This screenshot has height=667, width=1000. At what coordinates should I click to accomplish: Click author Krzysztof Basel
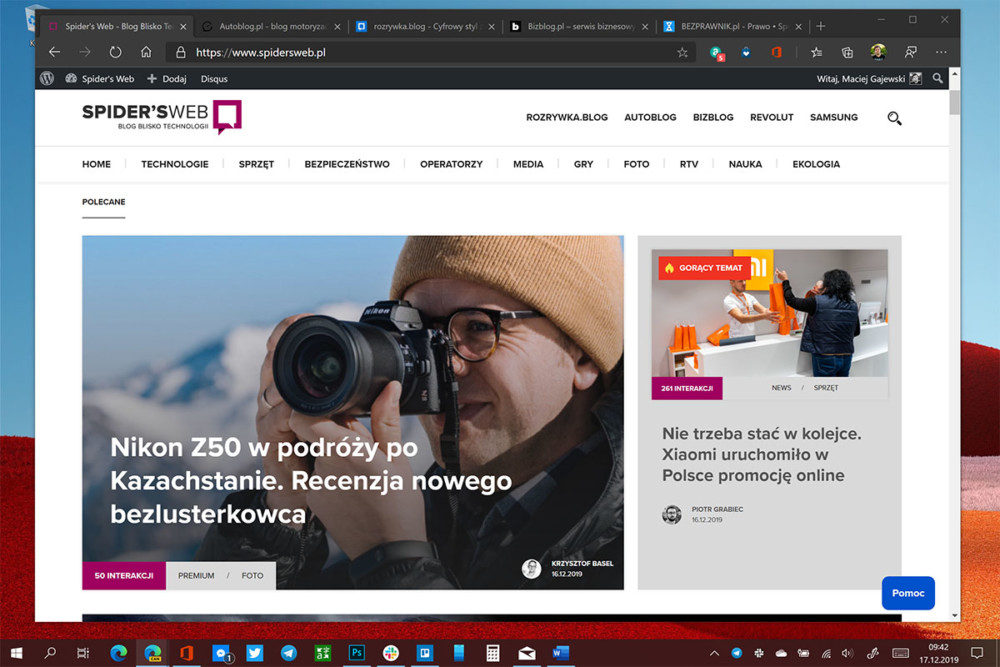[582, 564]
